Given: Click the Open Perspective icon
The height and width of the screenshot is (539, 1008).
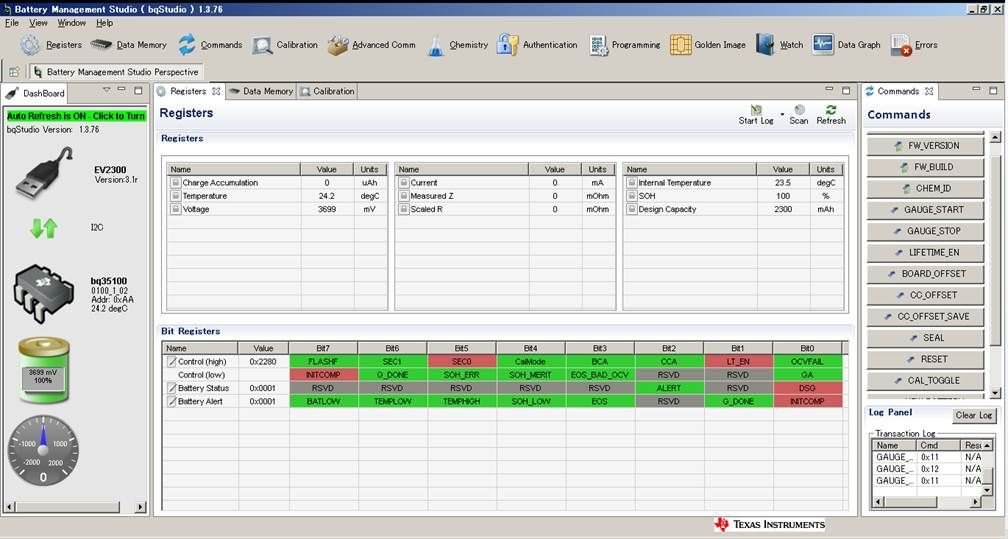Looking at the screenshot, I should (x=14, y=72).
